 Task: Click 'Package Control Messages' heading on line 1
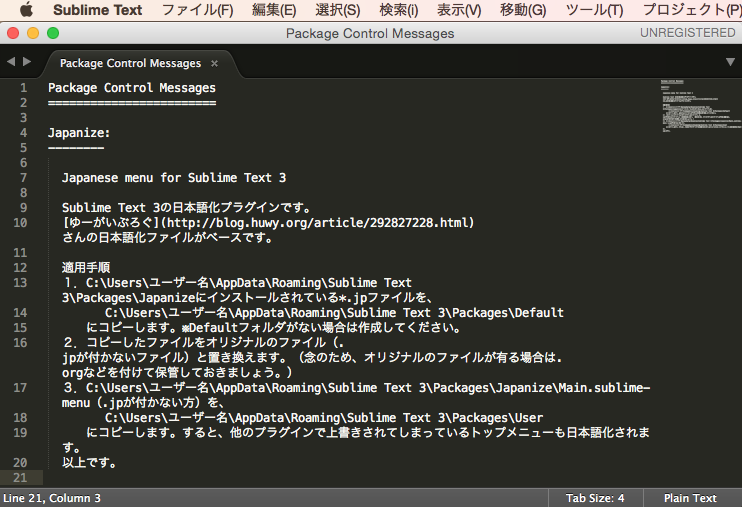(x=132, y=88)
